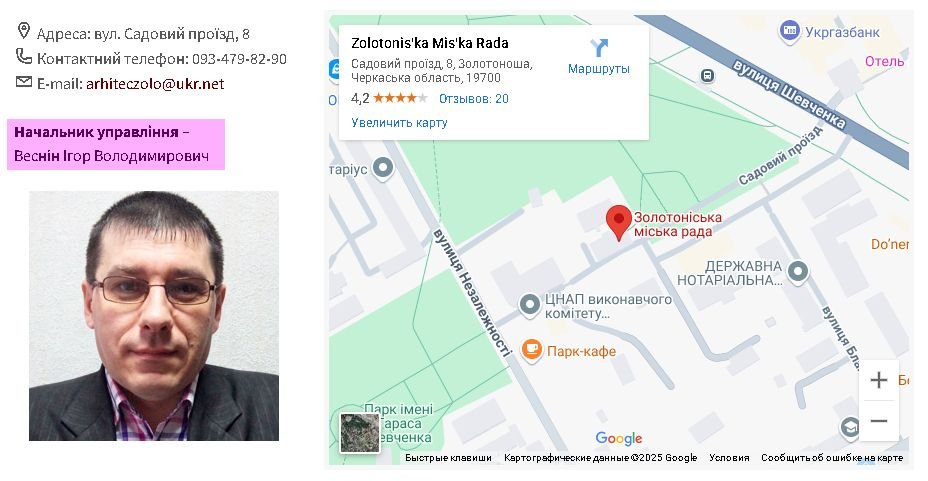928x481 pixels.
Task: Open the Увеличить карту link
Action: [399, 122]
